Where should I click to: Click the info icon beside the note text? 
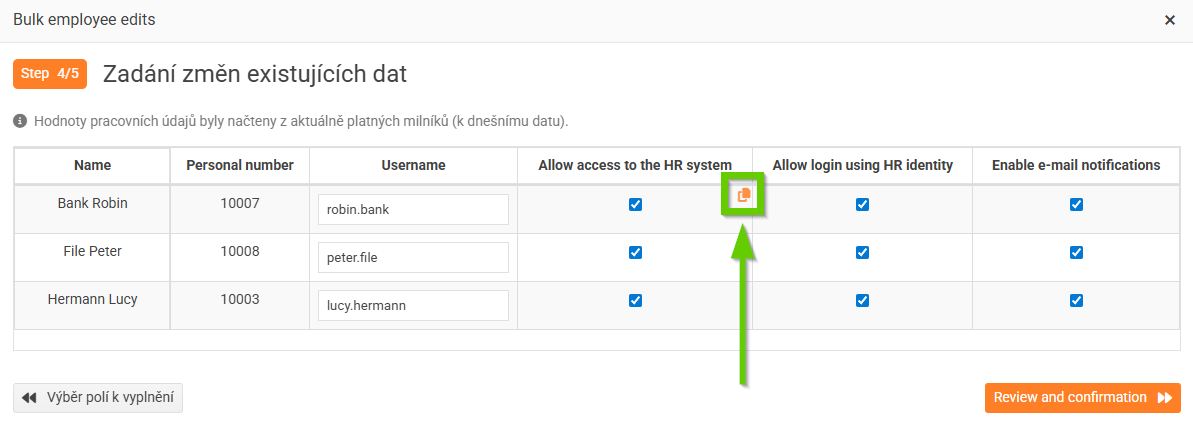click(20, 121)
